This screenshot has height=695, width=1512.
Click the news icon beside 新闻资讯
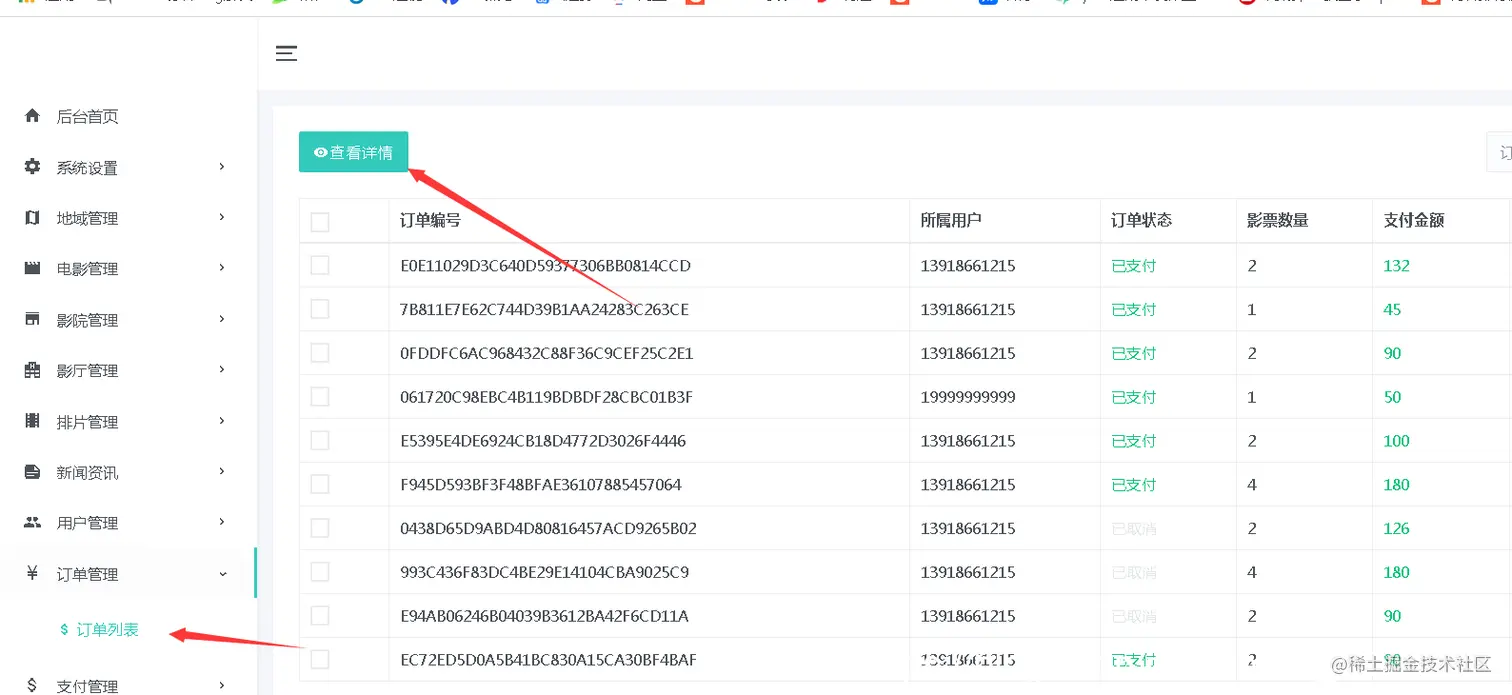[x=32, y=472]
